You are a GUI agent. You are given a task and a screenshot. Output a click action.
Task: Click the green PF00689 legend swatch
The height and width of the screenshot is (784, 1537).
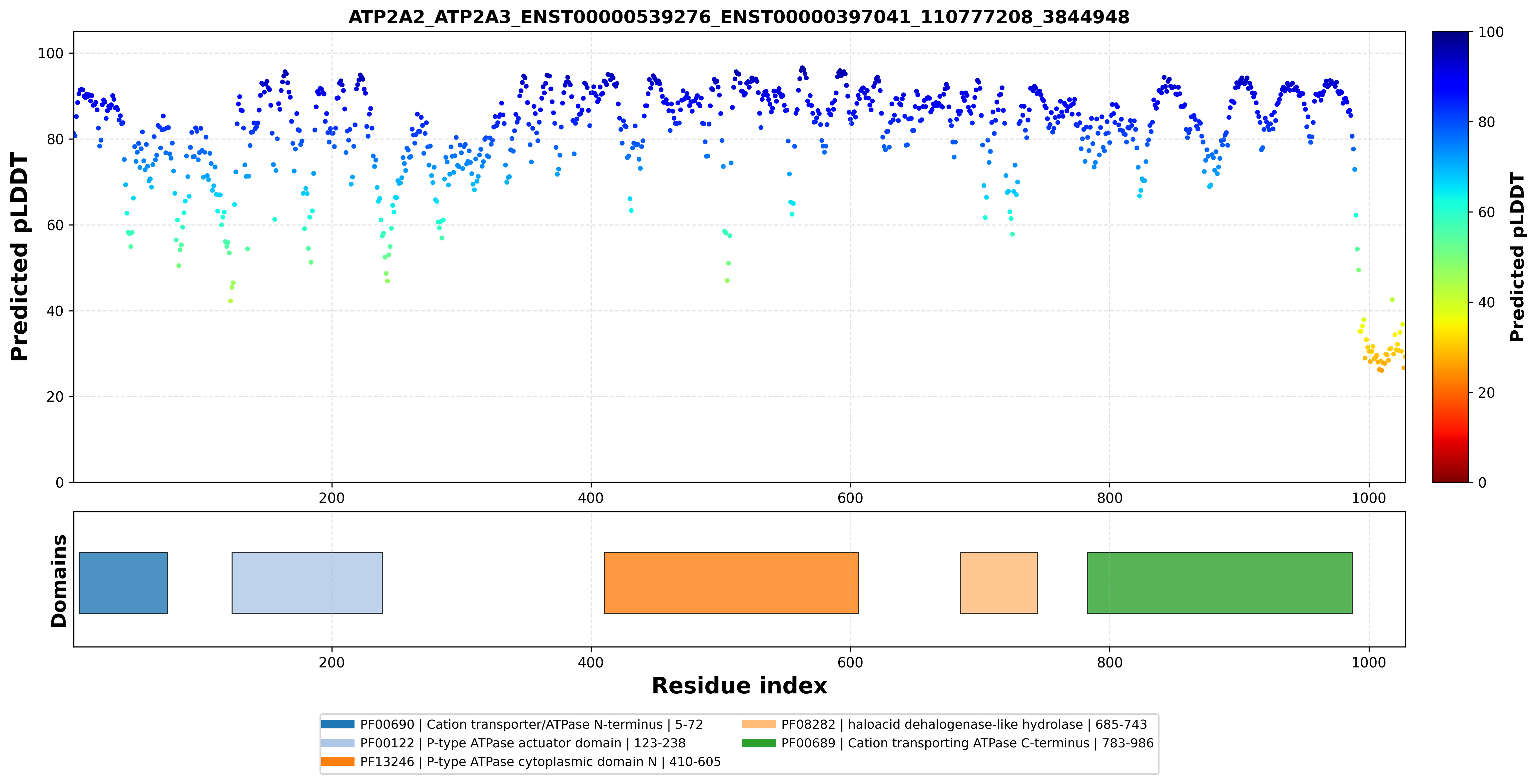click(759, 743)
